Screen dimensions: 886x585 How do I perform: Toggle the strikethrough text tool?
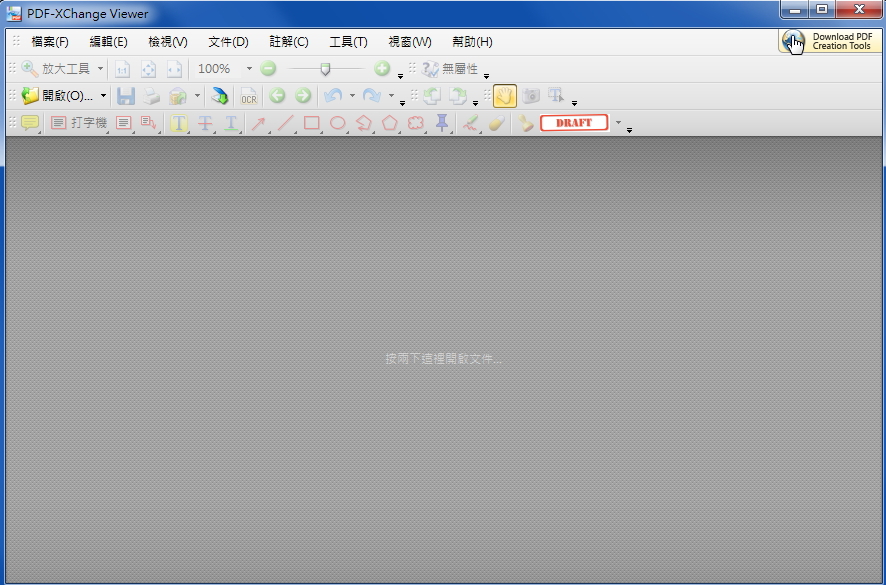point(205,123)
